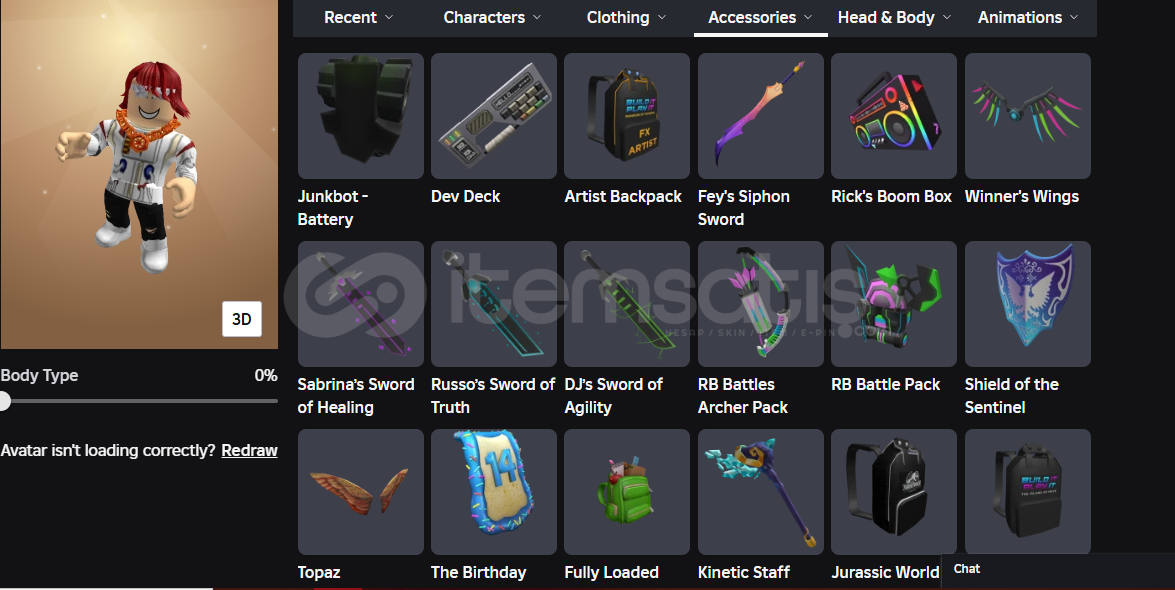
Task: Select the Topaz wings accessory
Action: pos(360,492)
